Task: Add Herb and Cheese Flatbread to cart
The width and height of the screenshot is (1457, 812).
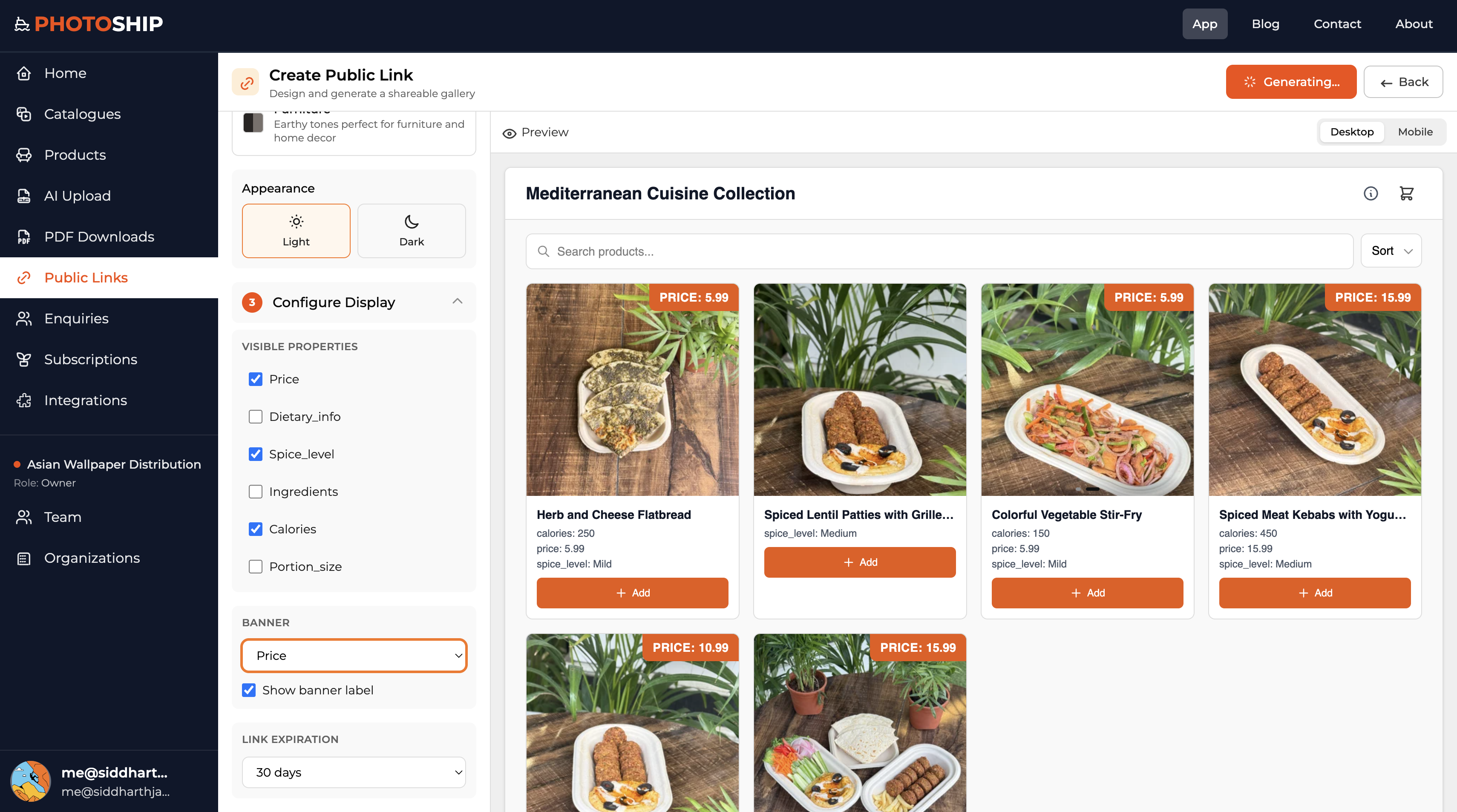Action: (632, 593)
